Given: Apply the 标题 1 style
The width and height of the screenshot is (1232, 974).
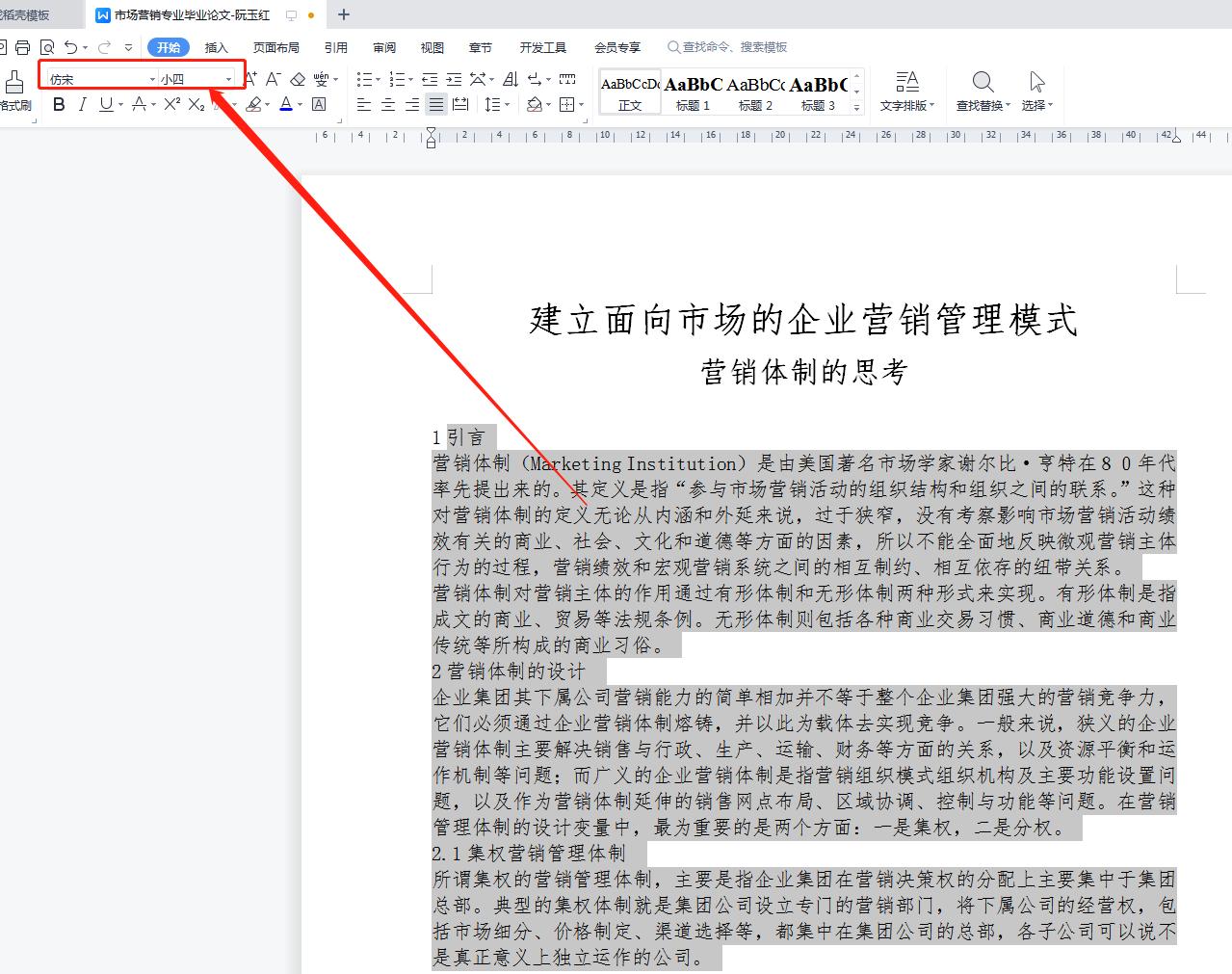Looking at the screenshot, I should [692, 92].
